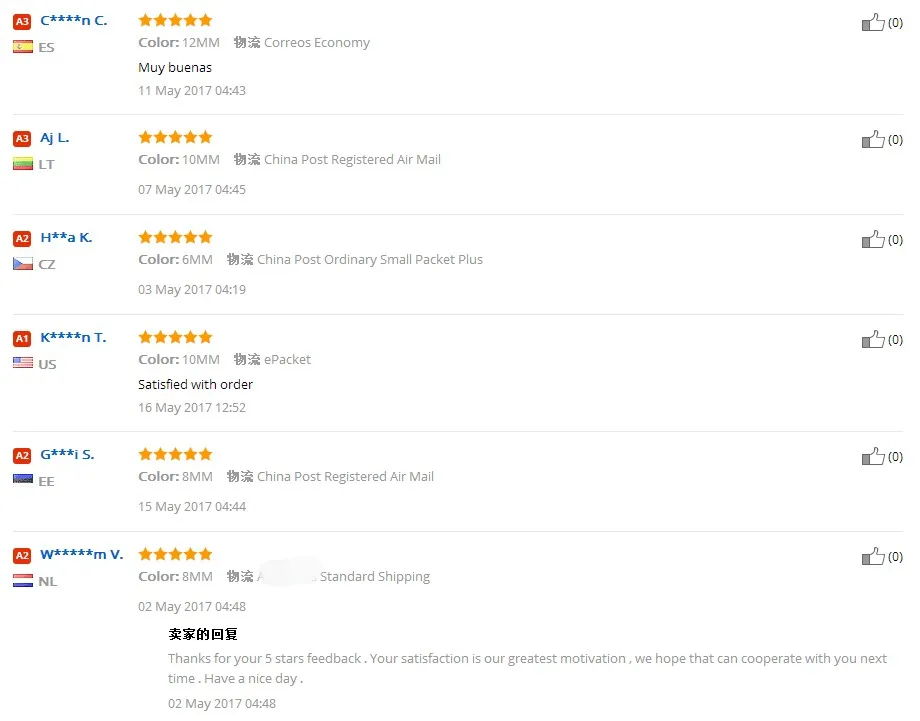Screen dimensions: 920x721
Task: Like the review by C****n C.
Action: click(x=872, y=22)
